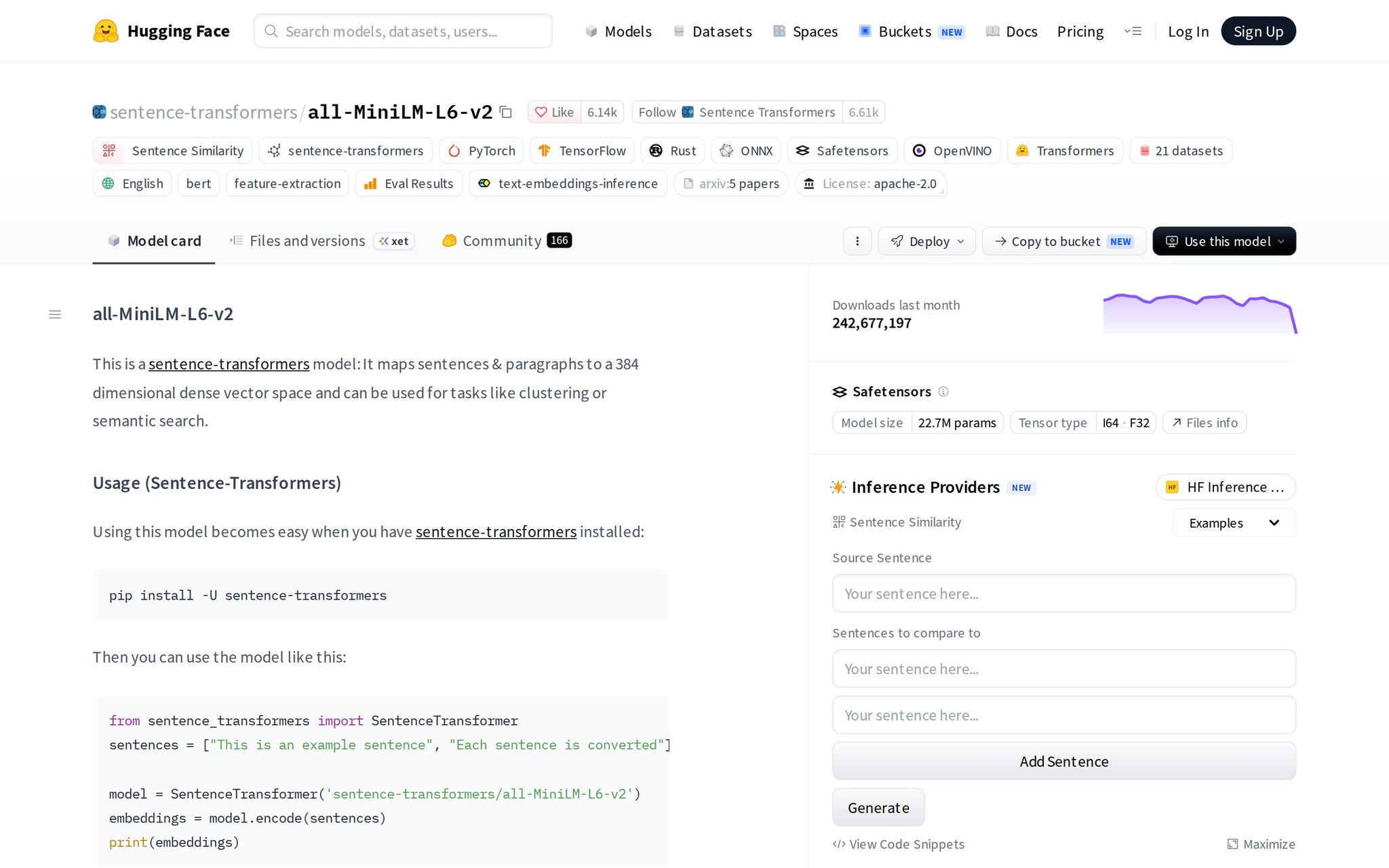This screenshot has width=1389, height=868.
Task: Focus the first compare sentence input
Action: (1064, 669)
